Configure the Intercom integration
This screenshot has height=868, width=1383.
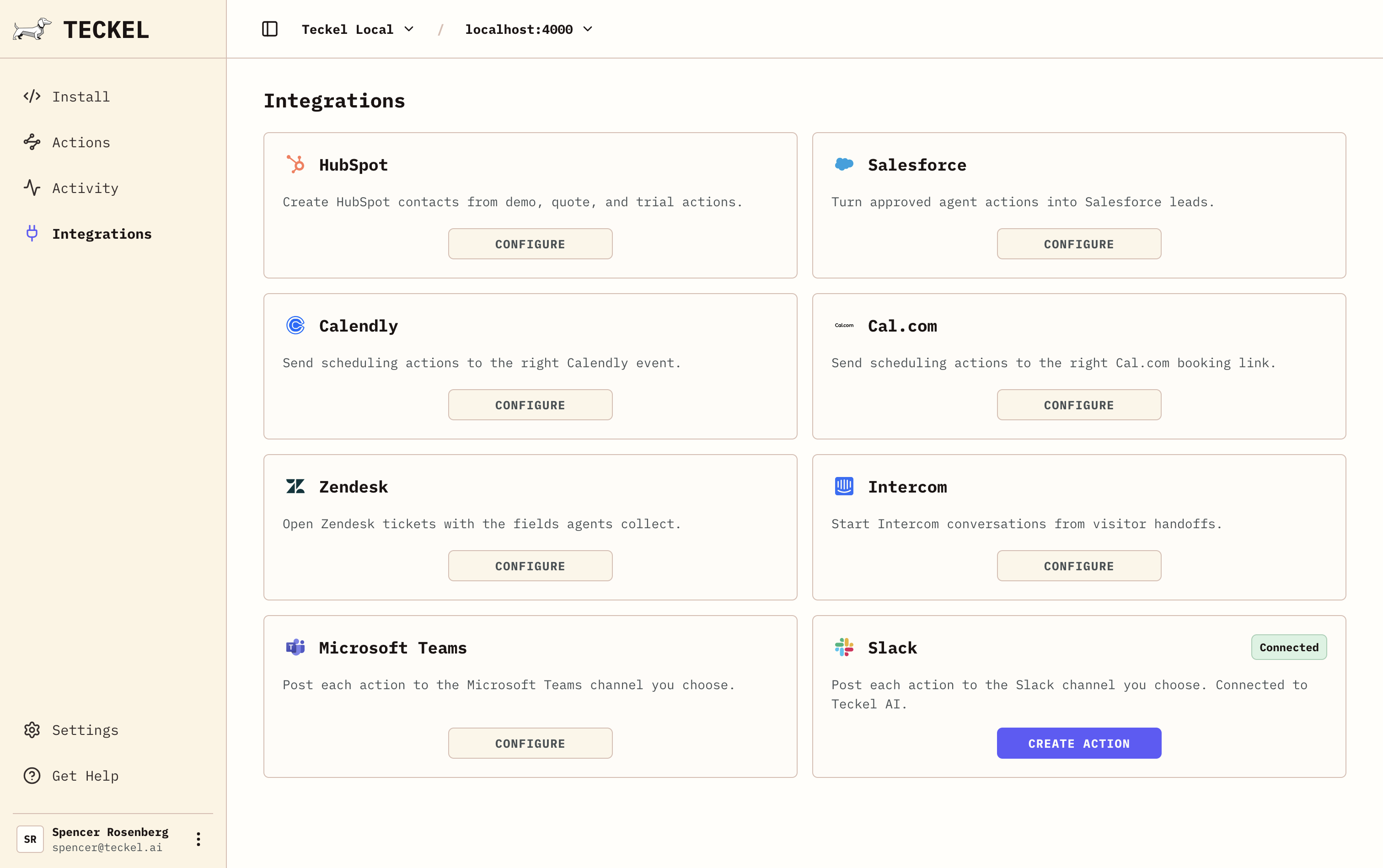click(x=1079, y=566)
